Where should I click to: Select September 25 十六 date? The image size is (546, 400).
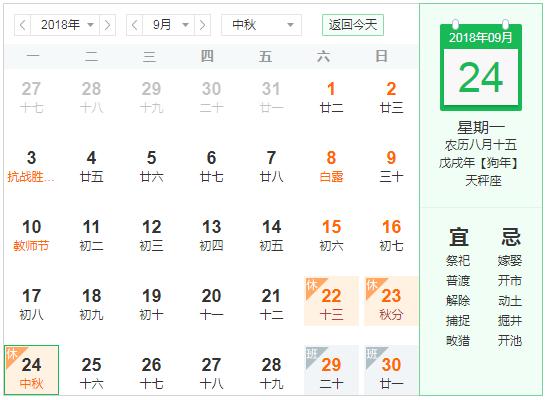click(91, 374)
